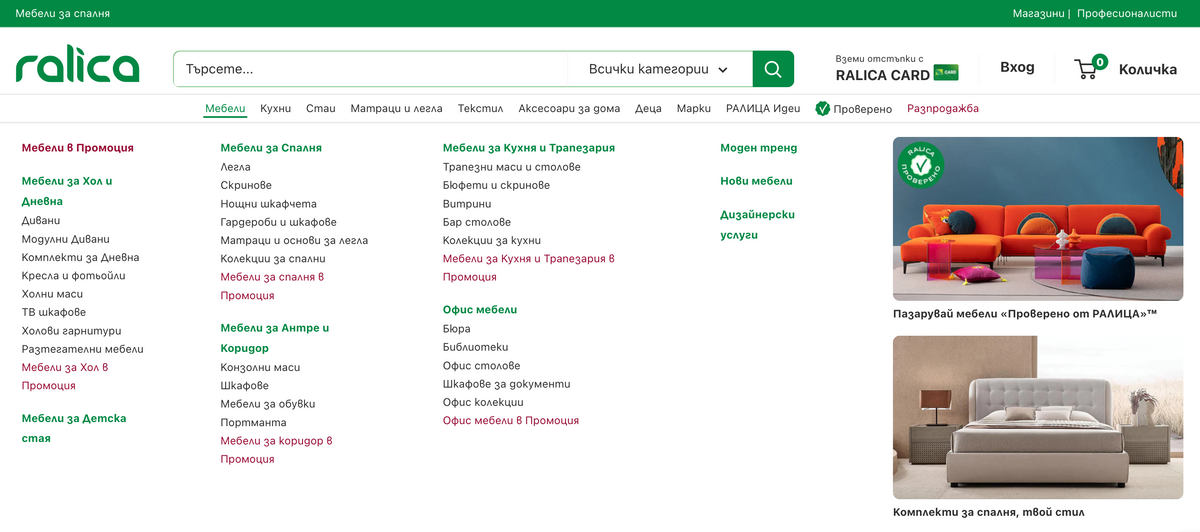Click the Вход login link
This screenshot has width=1200, height=532.
tap(1017, 68)
